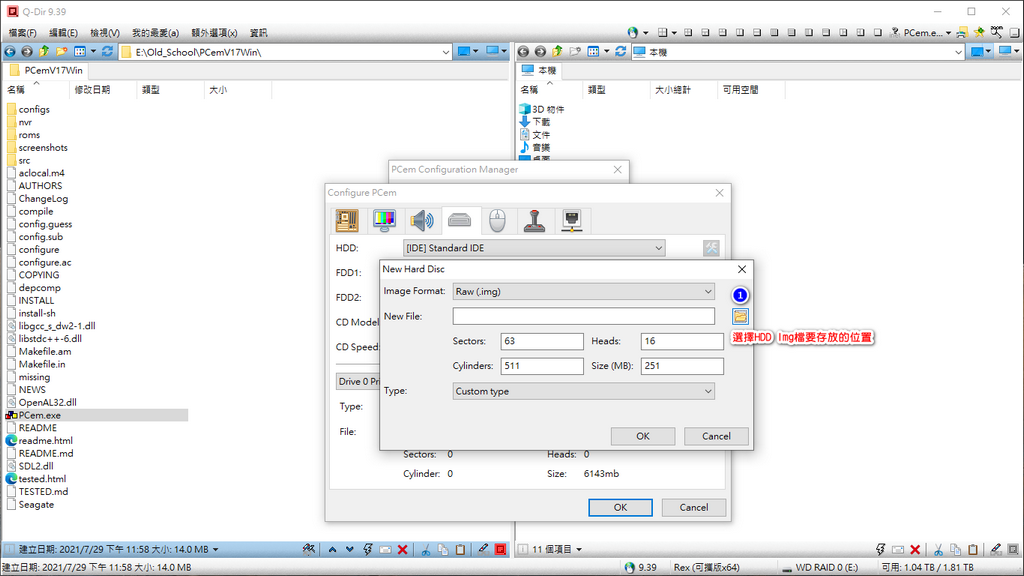Viewport: 1024px width, 576px height.
Task: Go up one folder level in left pane
Action: [x=44, y=52]
